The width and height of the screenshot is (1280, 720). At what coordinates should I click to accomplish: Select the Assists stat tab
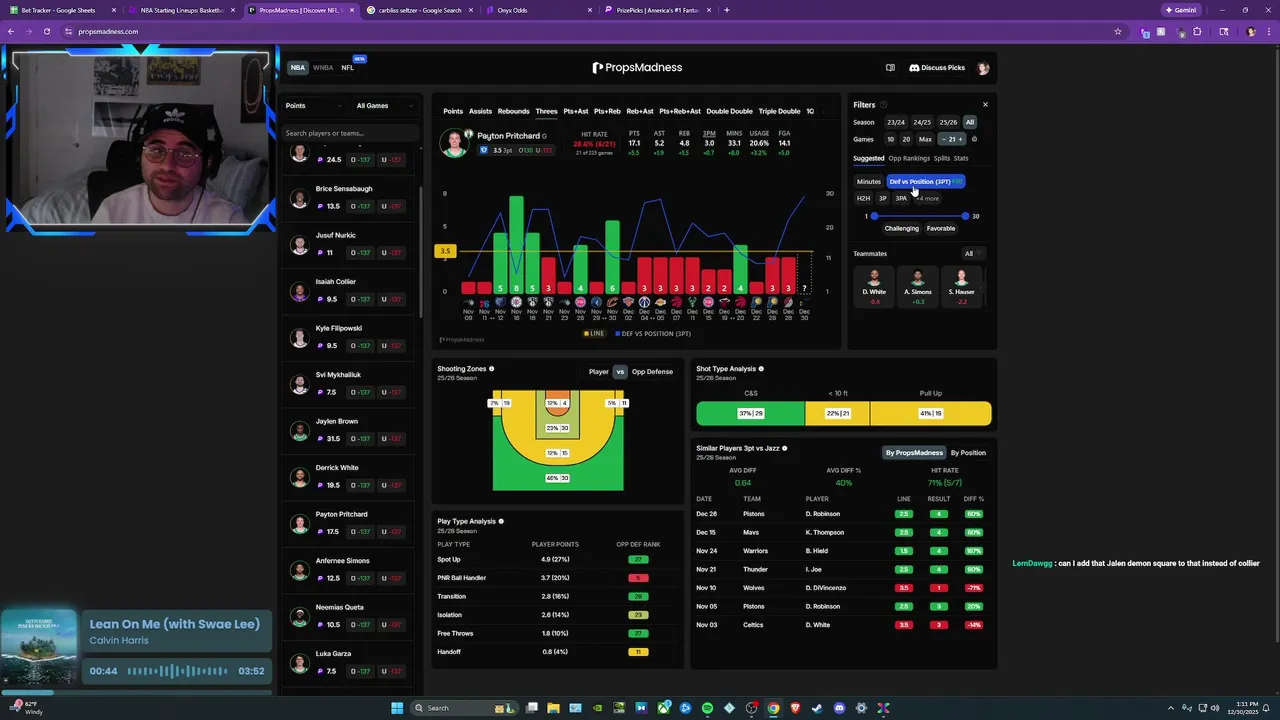tap(480, 111)
